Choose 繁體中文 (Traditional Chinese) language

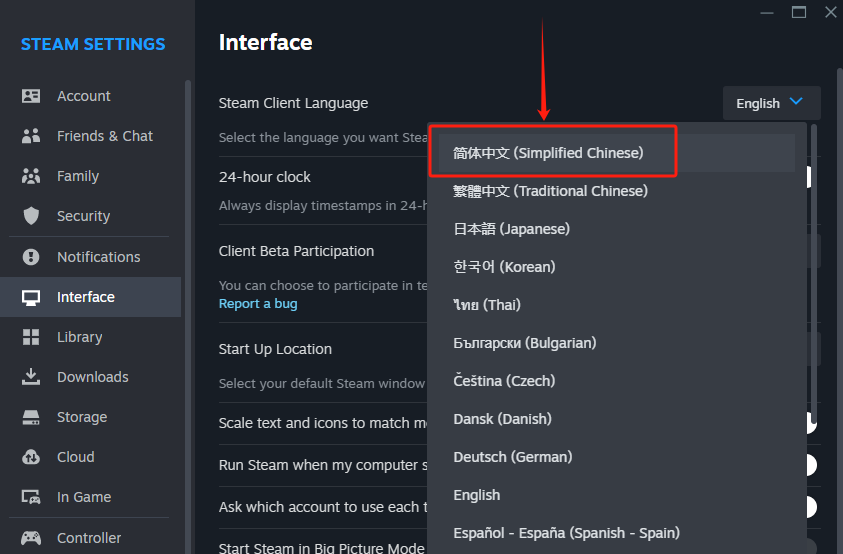tap(617, 191)
